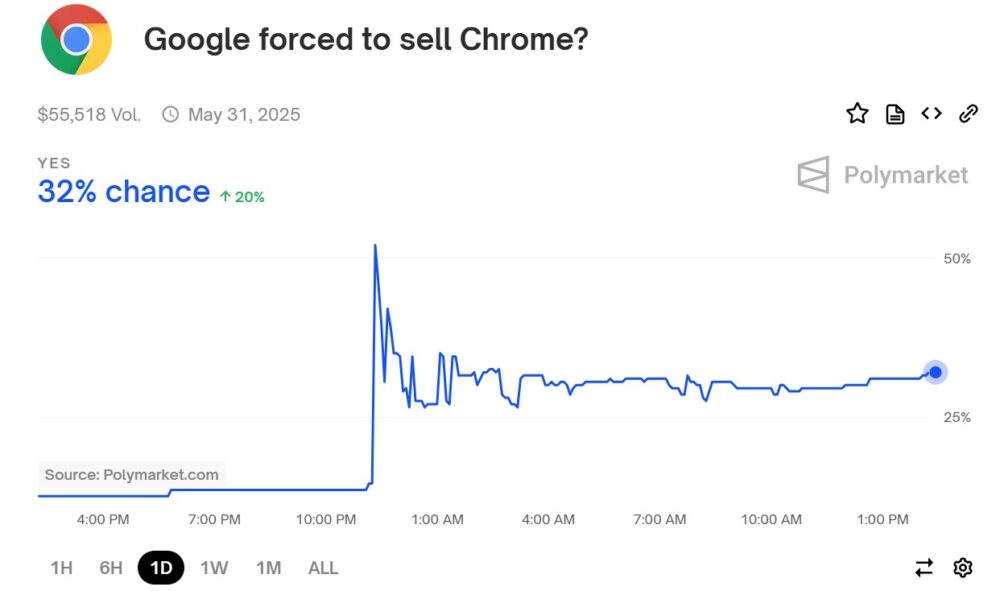Copy the market link with the chain icon
The height and width of the screenshot is (591, 1000).
pyautogui.click(x=968, y=114)
